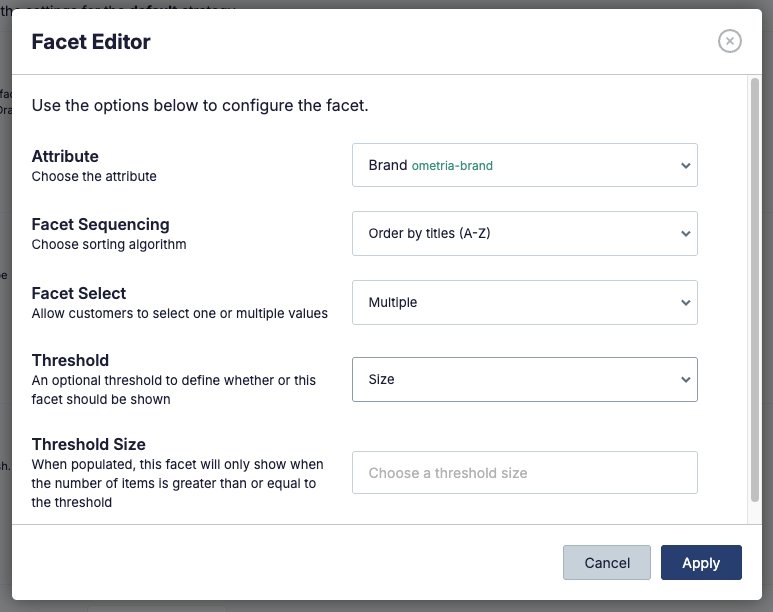
Task: Click the 'Facet Sequencing' heading label
Action: (x=101, y=224)
